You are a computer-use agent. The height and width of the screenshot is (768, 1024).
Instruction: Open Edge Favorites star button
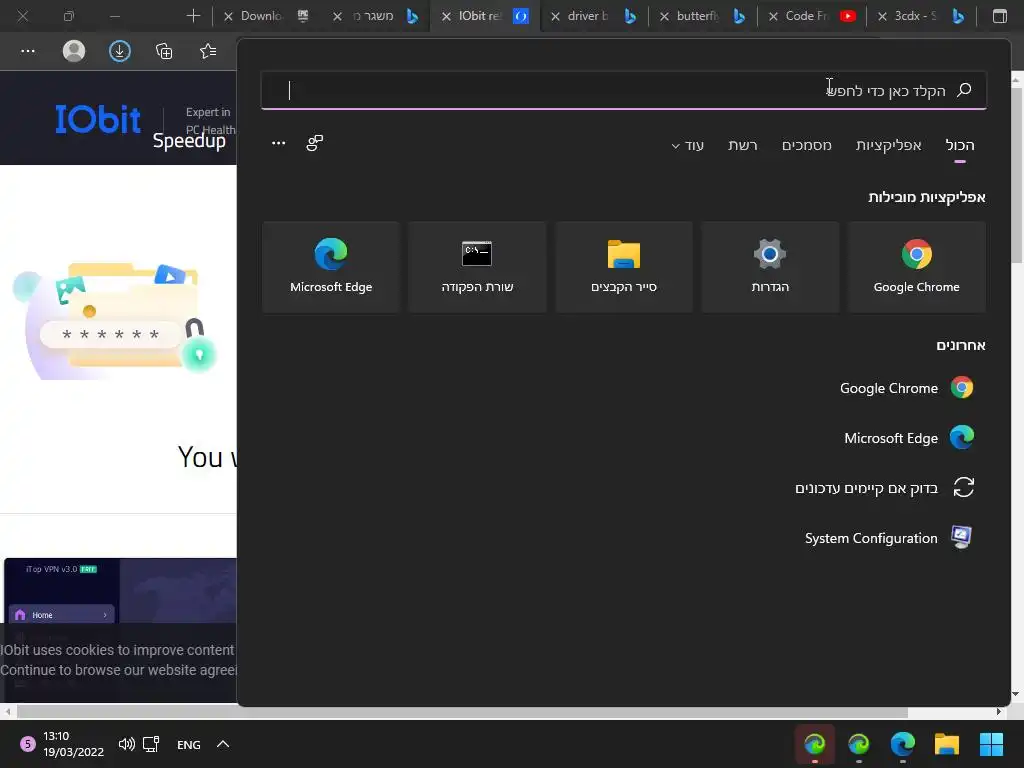click(208, 51)
